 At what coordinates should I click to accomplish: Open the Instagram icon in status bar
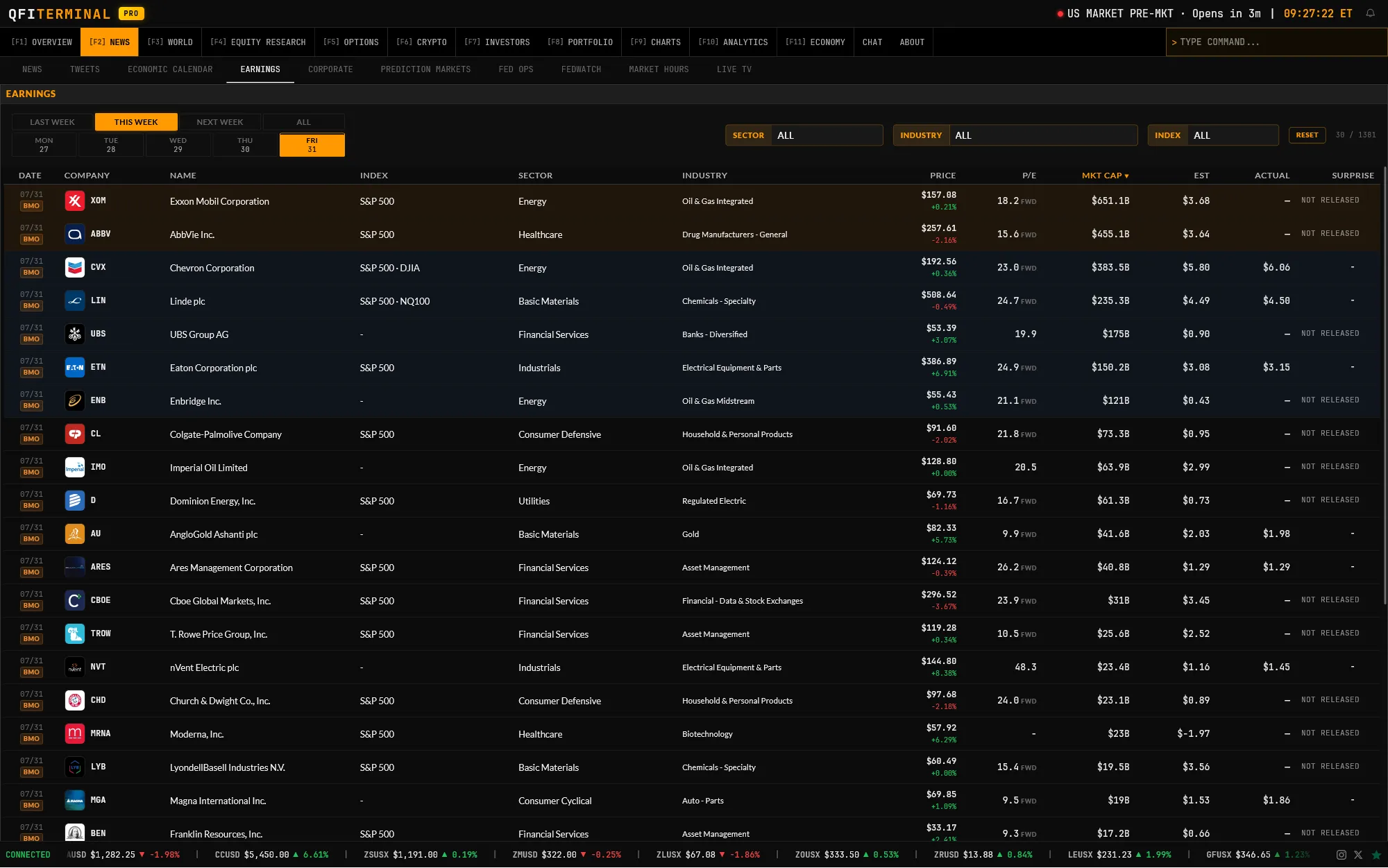pos(1342,855)
